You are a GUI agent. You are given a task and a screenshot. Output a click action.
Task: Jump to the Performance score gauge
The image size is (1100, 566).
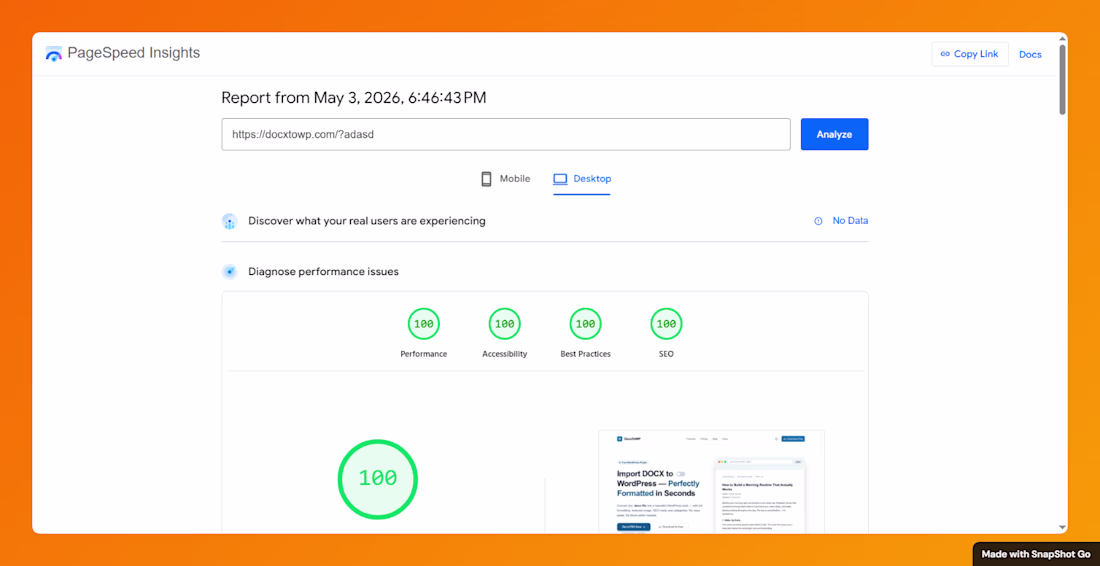pos(424,324)
